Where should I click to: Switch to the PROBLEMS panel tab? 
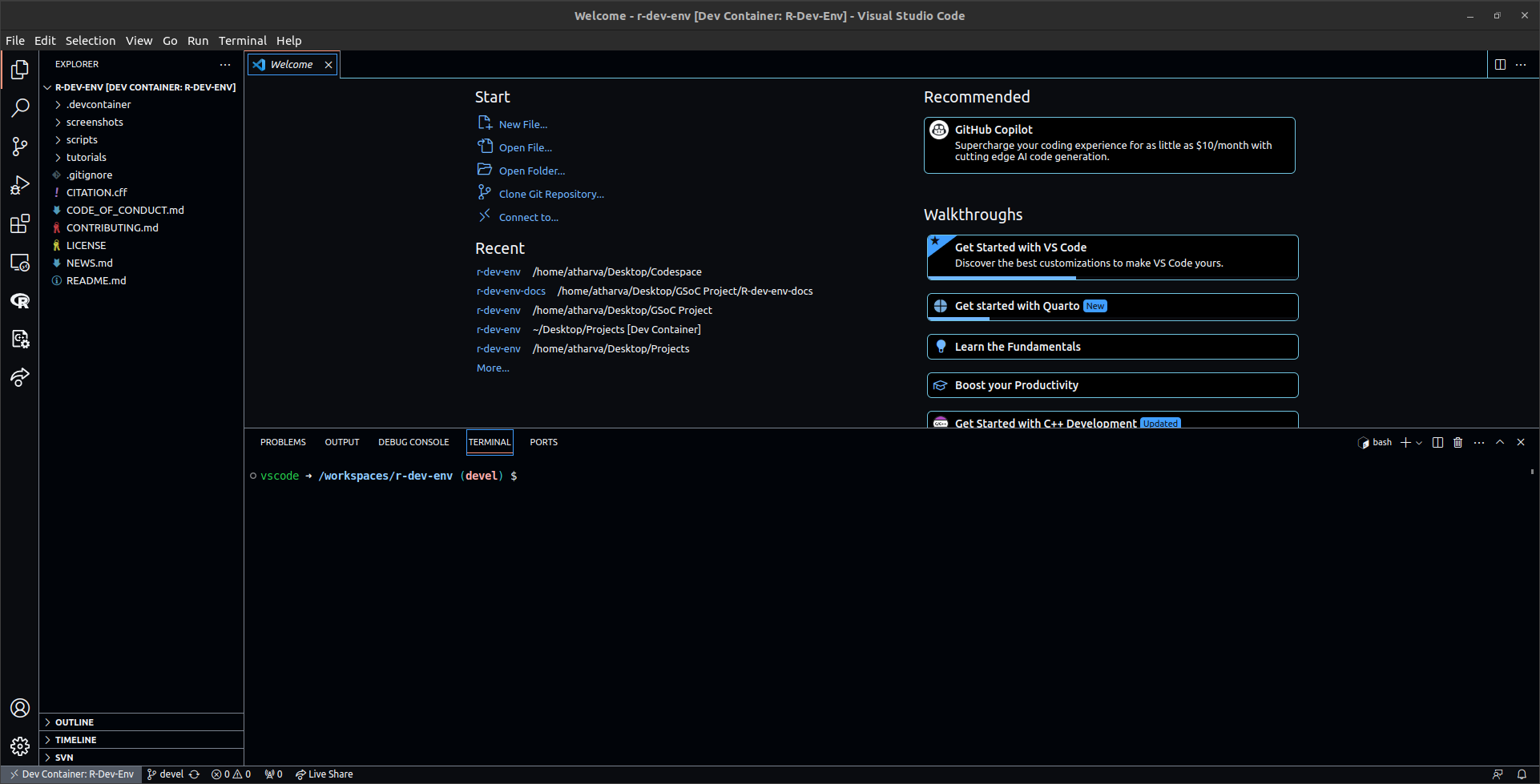(x=283, y=442)
